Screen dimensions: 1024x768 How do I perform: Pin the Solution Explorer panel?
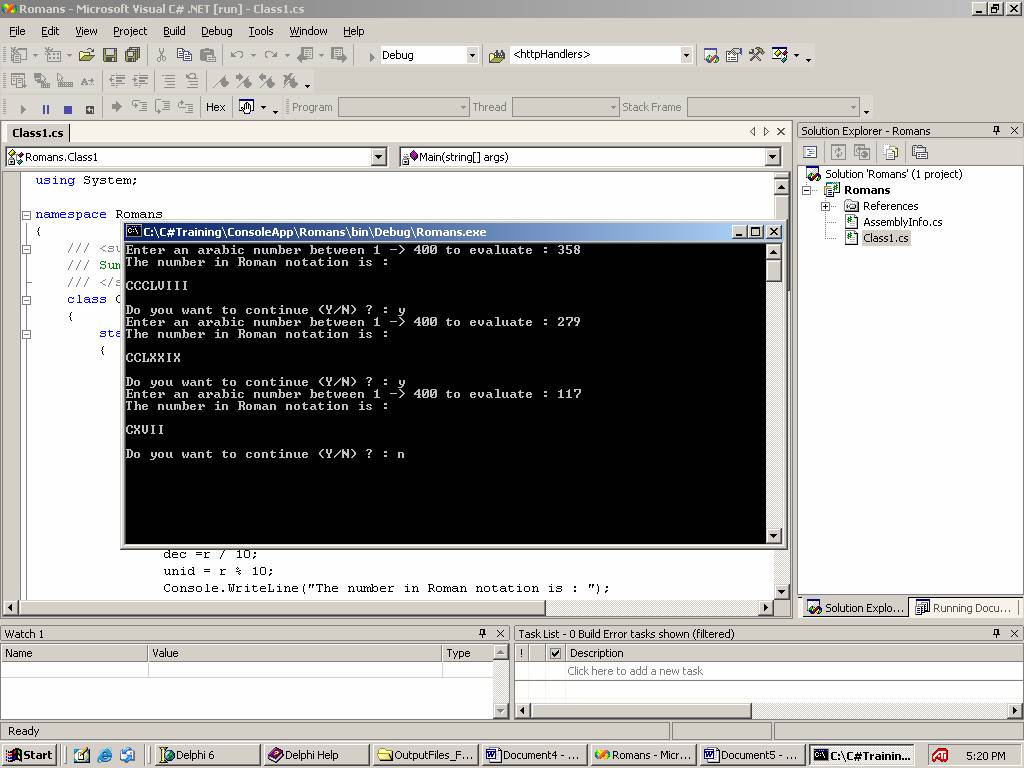(996, 131)
